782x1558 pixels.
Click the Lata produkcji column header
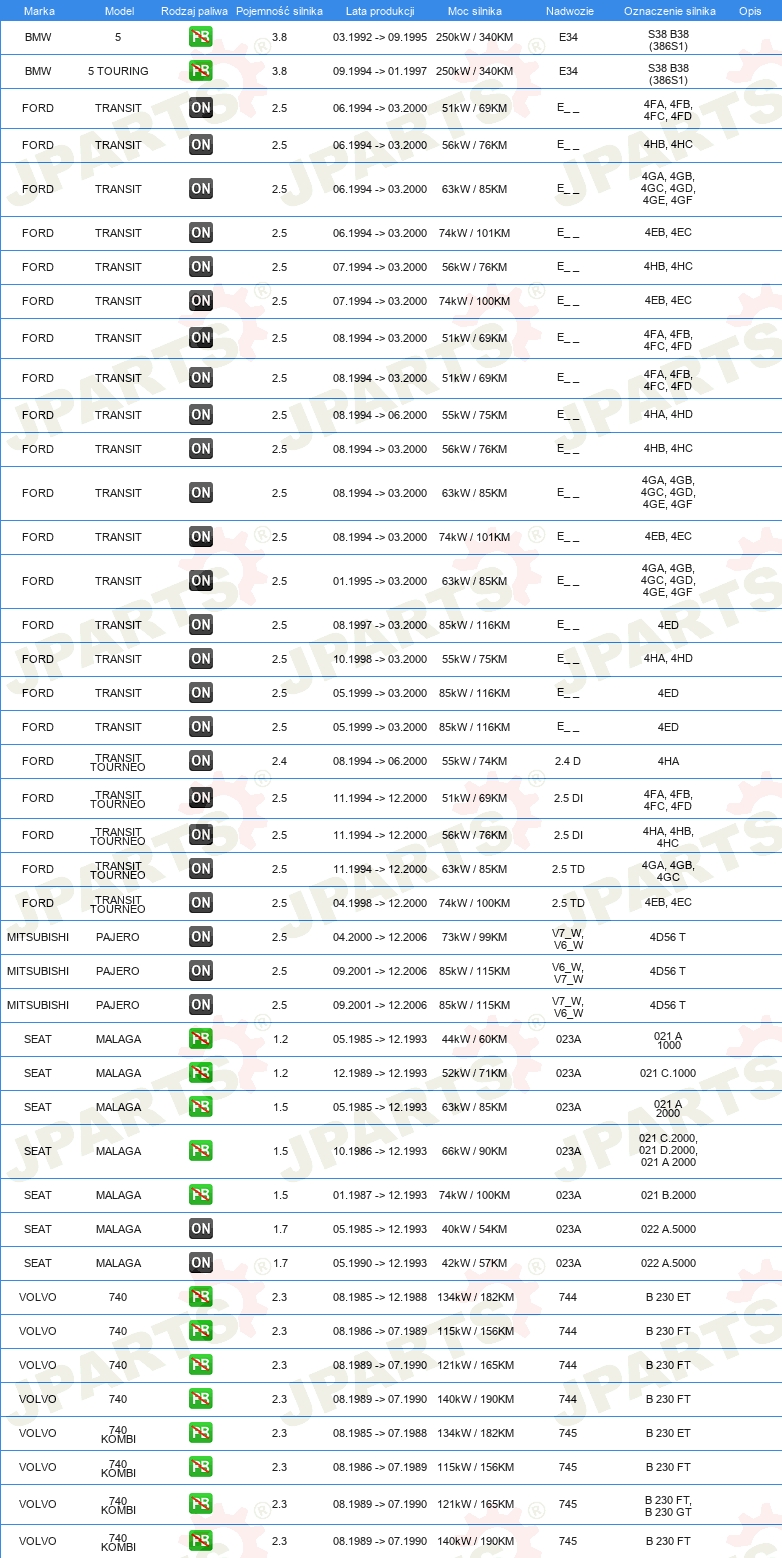(380, 11)
